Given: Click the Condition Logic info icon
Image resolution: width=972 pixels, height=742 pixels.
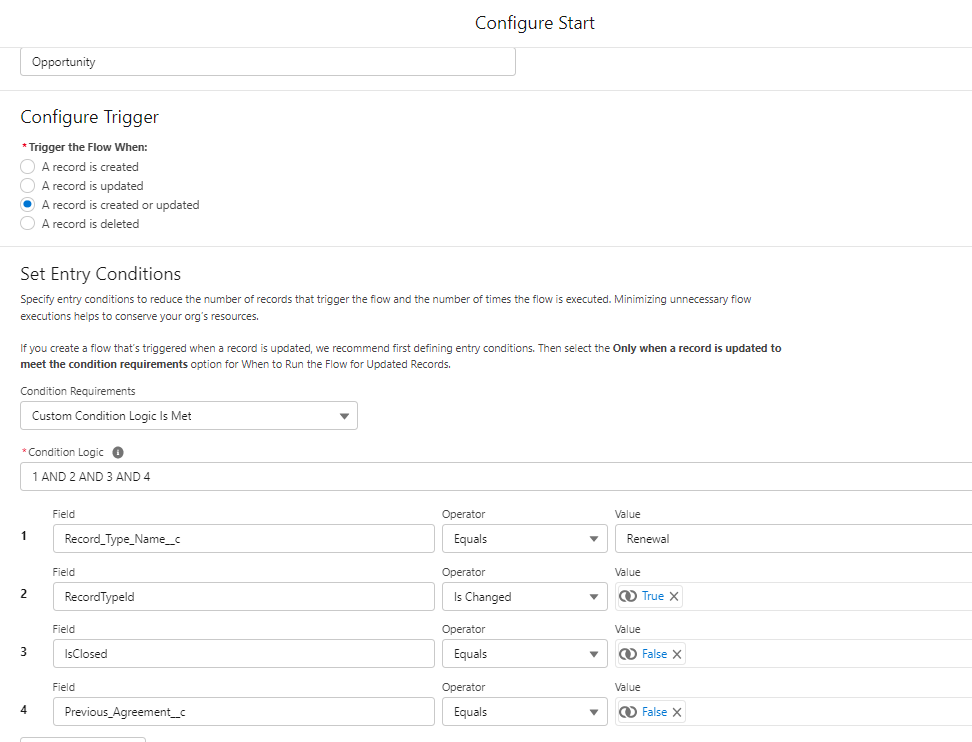Looking at the screenshot, I should 118,452.
